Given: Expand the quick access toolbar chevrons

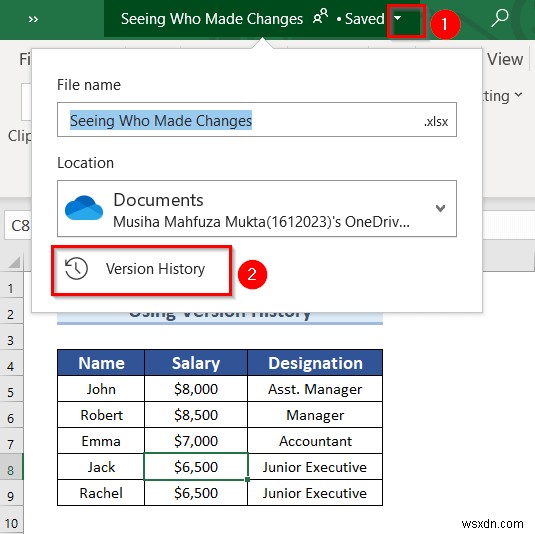Looking at the screenshot, I should (33, 19).
